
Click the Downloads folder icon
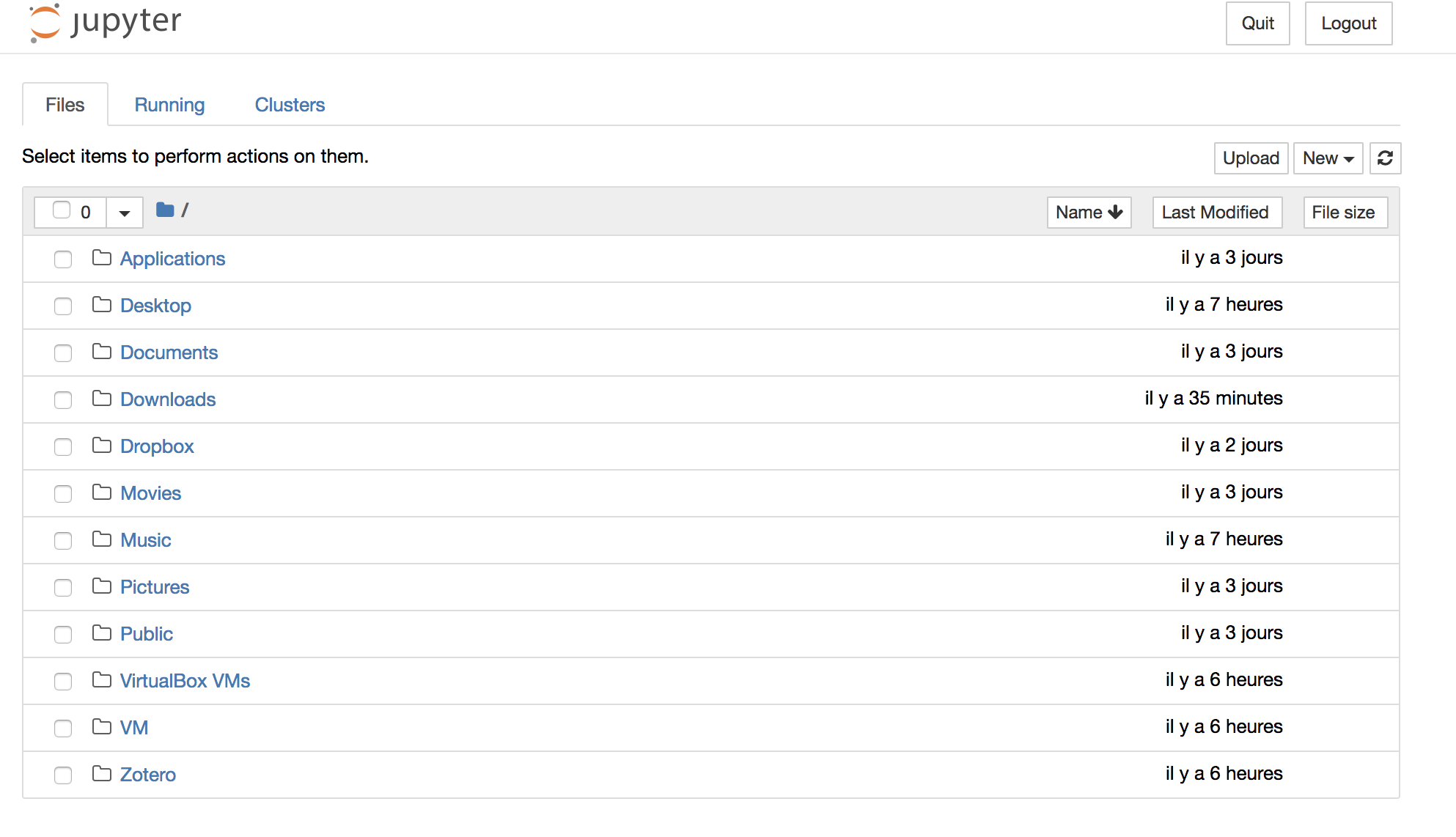102,399
